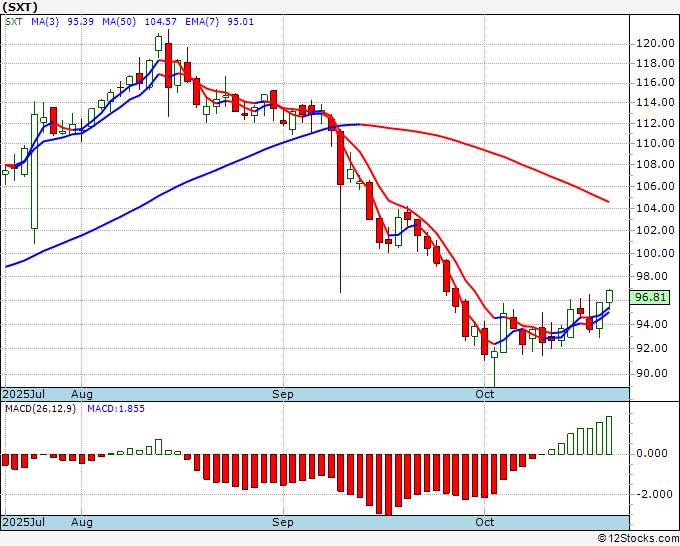
Task: Click the 104.00 price axis label
Action: pos(655,209)
